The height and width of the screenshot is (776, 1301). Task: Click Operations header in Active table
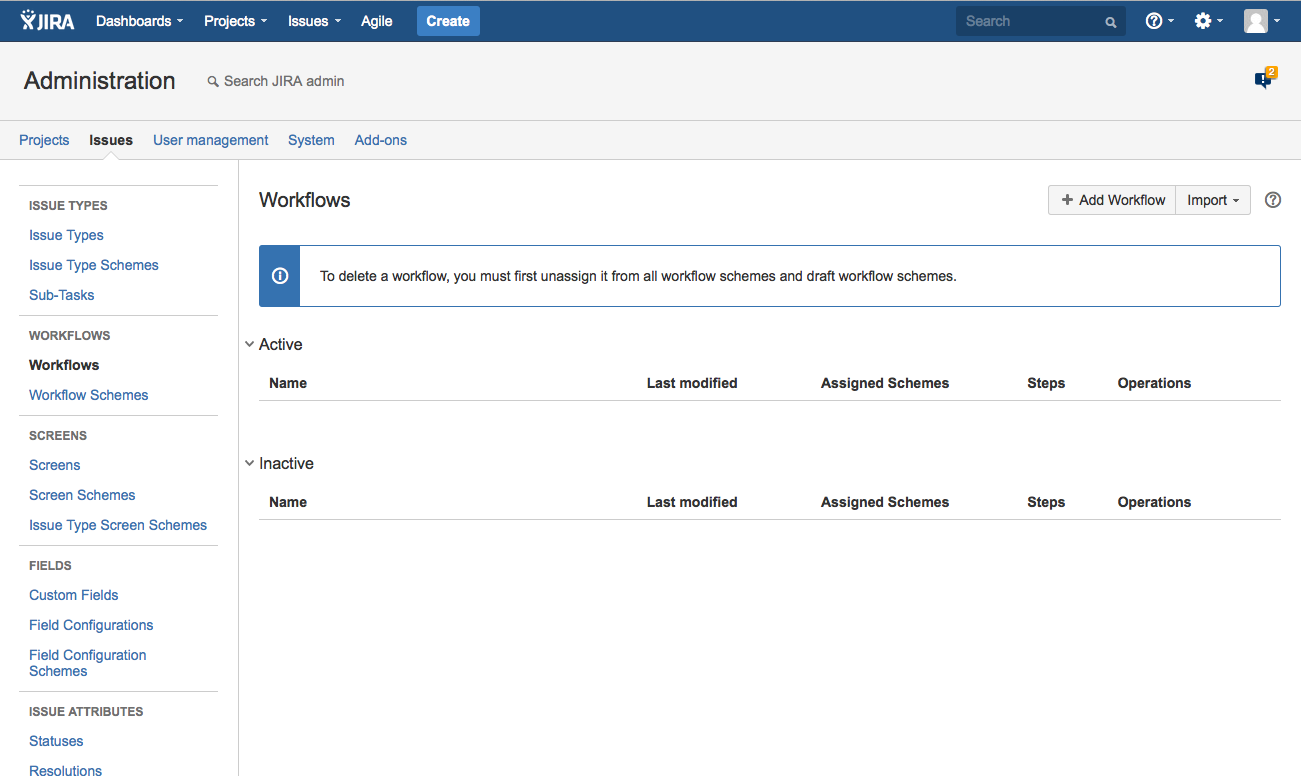[x=1154, y=383]
